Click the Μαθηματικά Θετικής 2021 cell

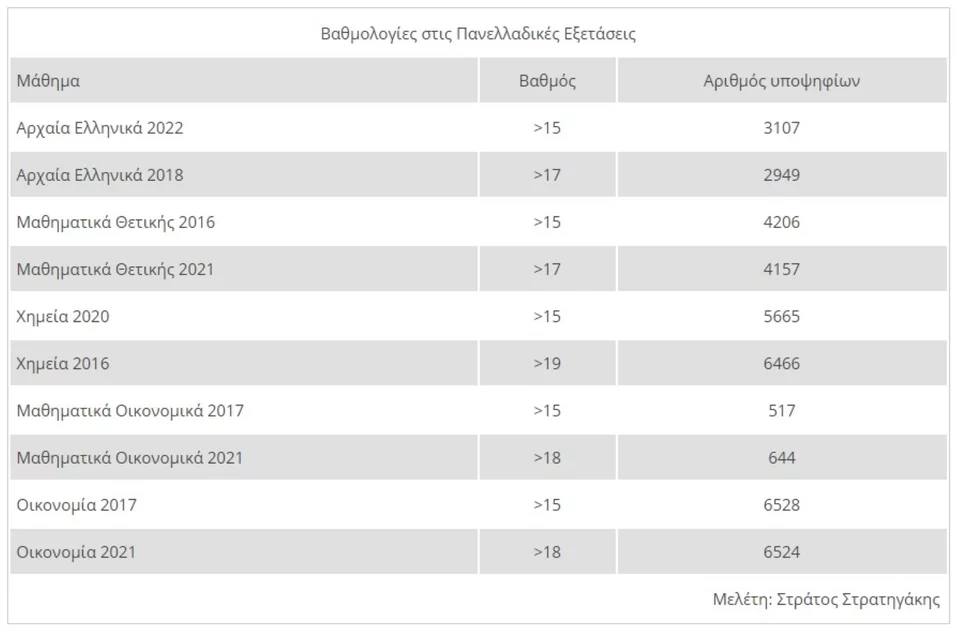(115, 269)
